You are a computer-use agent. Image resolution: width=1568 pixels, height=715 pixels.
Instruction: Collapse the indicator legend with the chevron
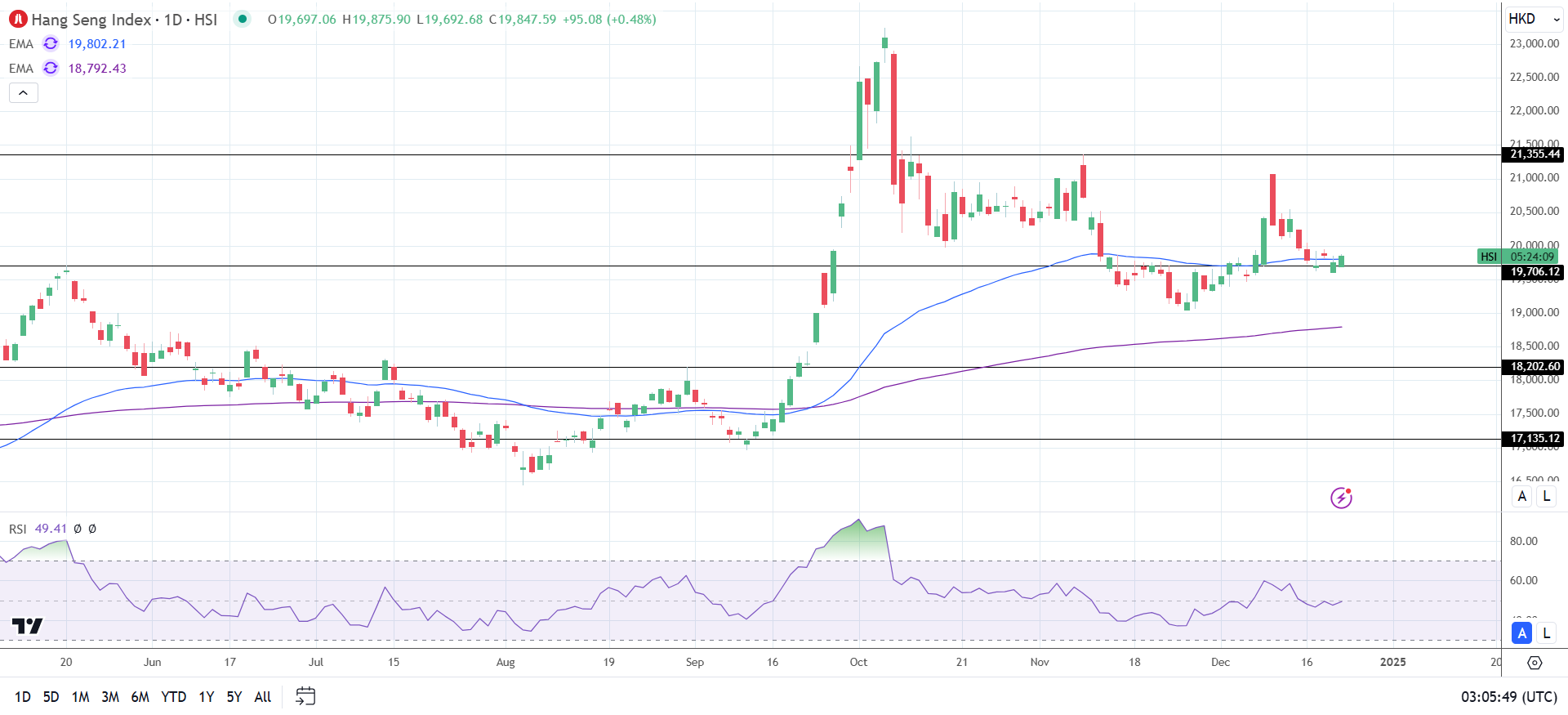(24, 93)
